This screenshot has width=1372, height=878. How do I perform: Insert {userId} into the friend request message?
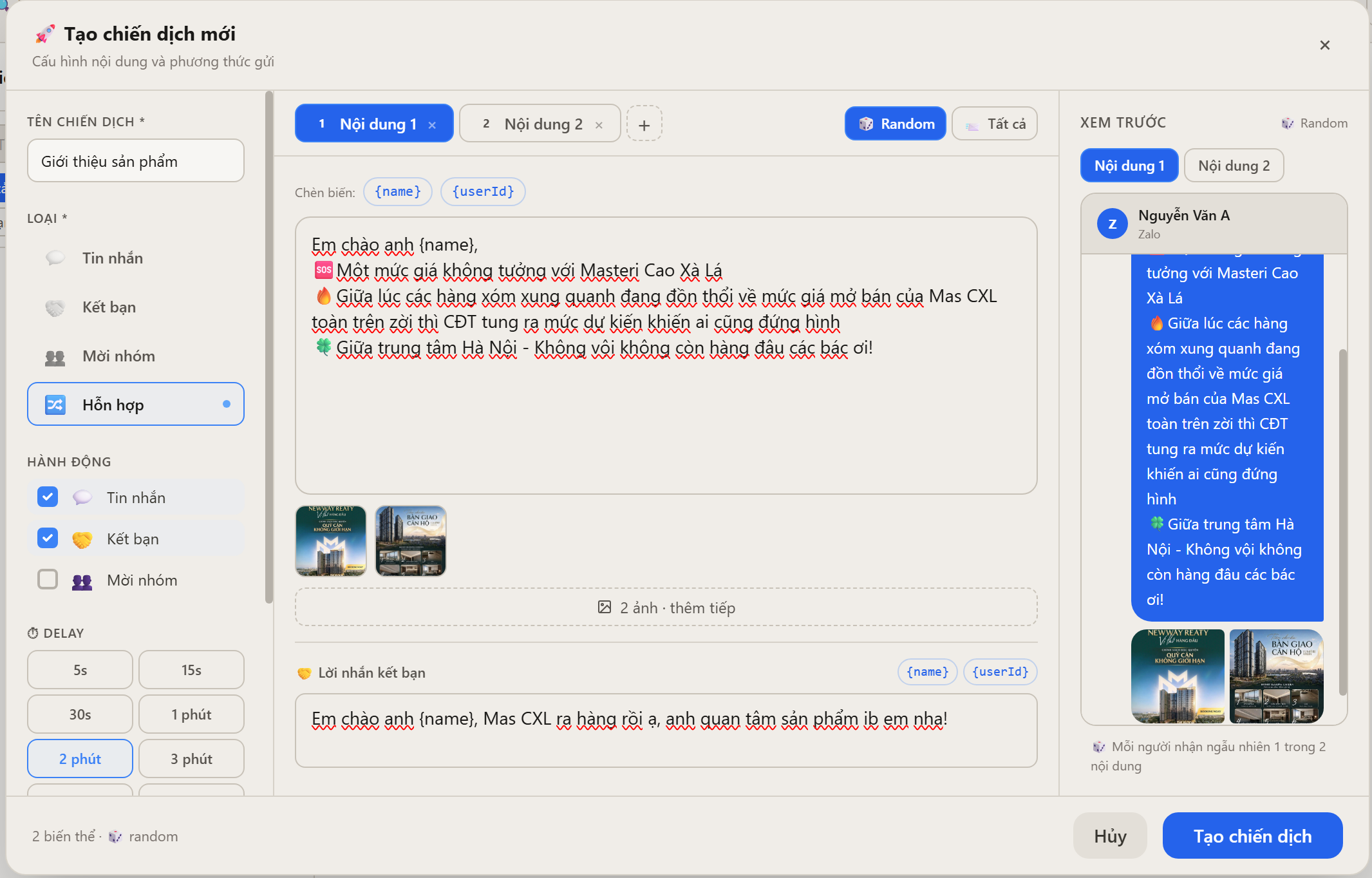pyautogui.click(x=1000, y=672)
